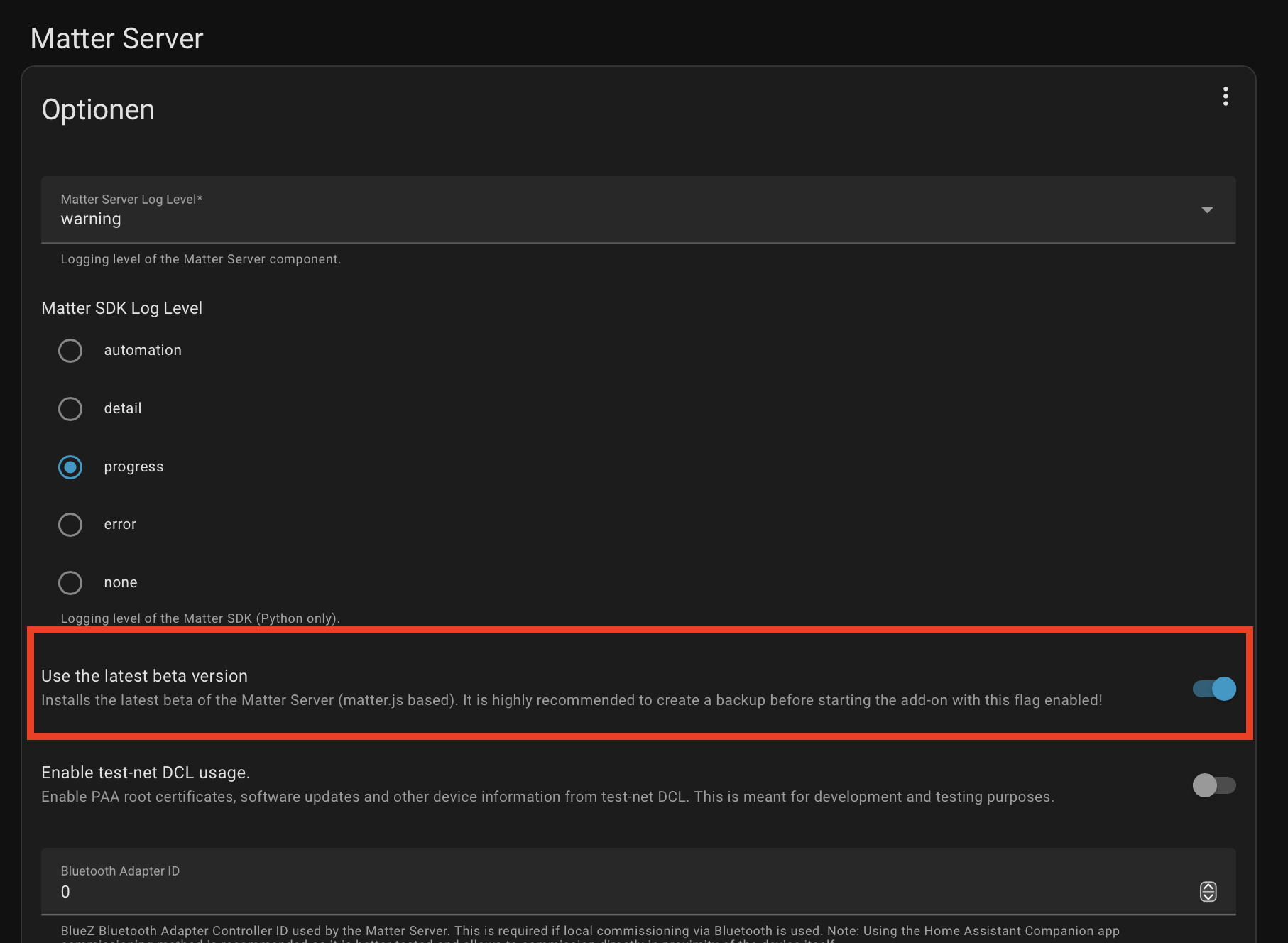Select the automation radio button
Image resolution: width=1288 pixels, height=943 pixels.
(70, 351)
